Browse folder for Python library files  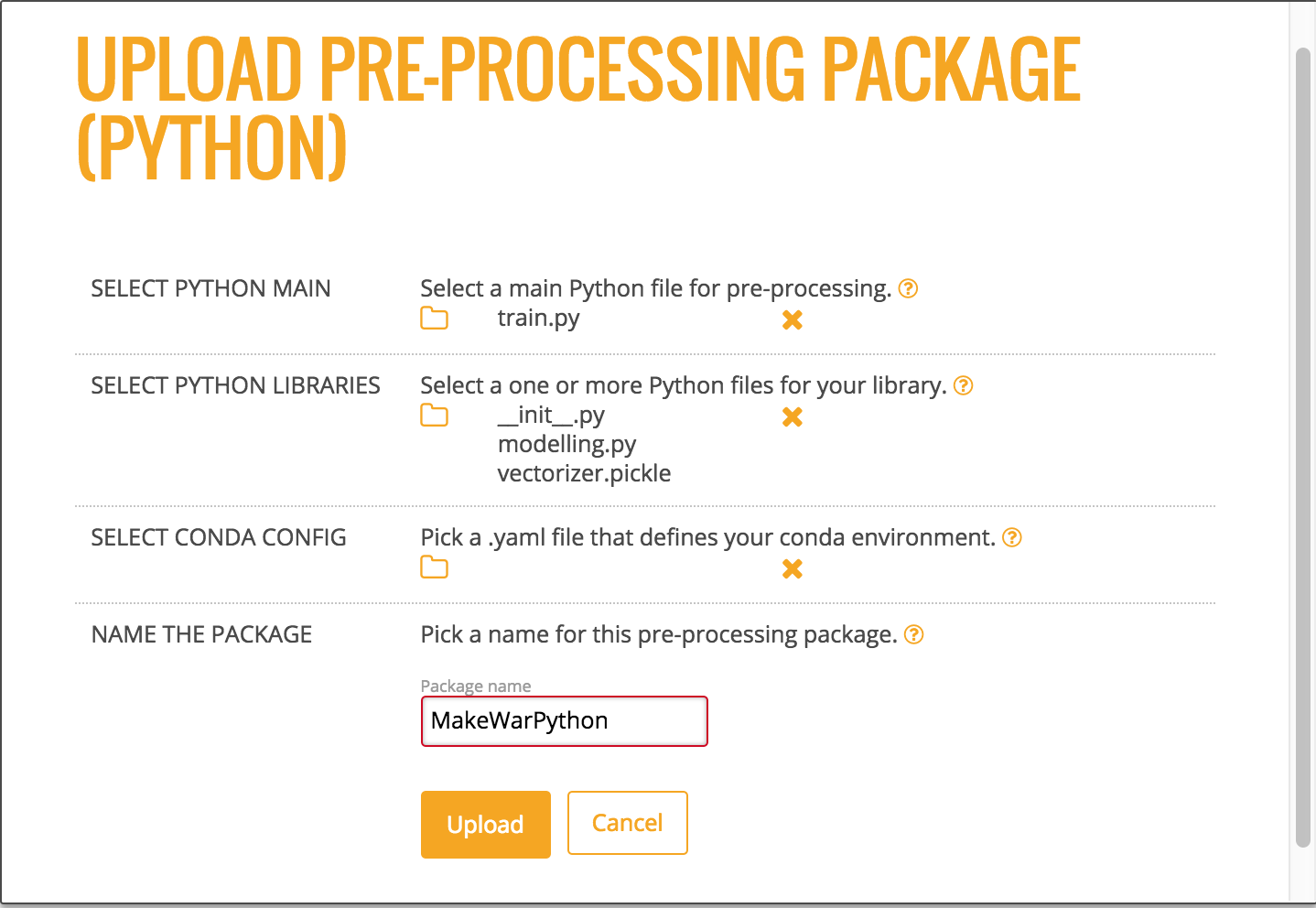[434, 416]
